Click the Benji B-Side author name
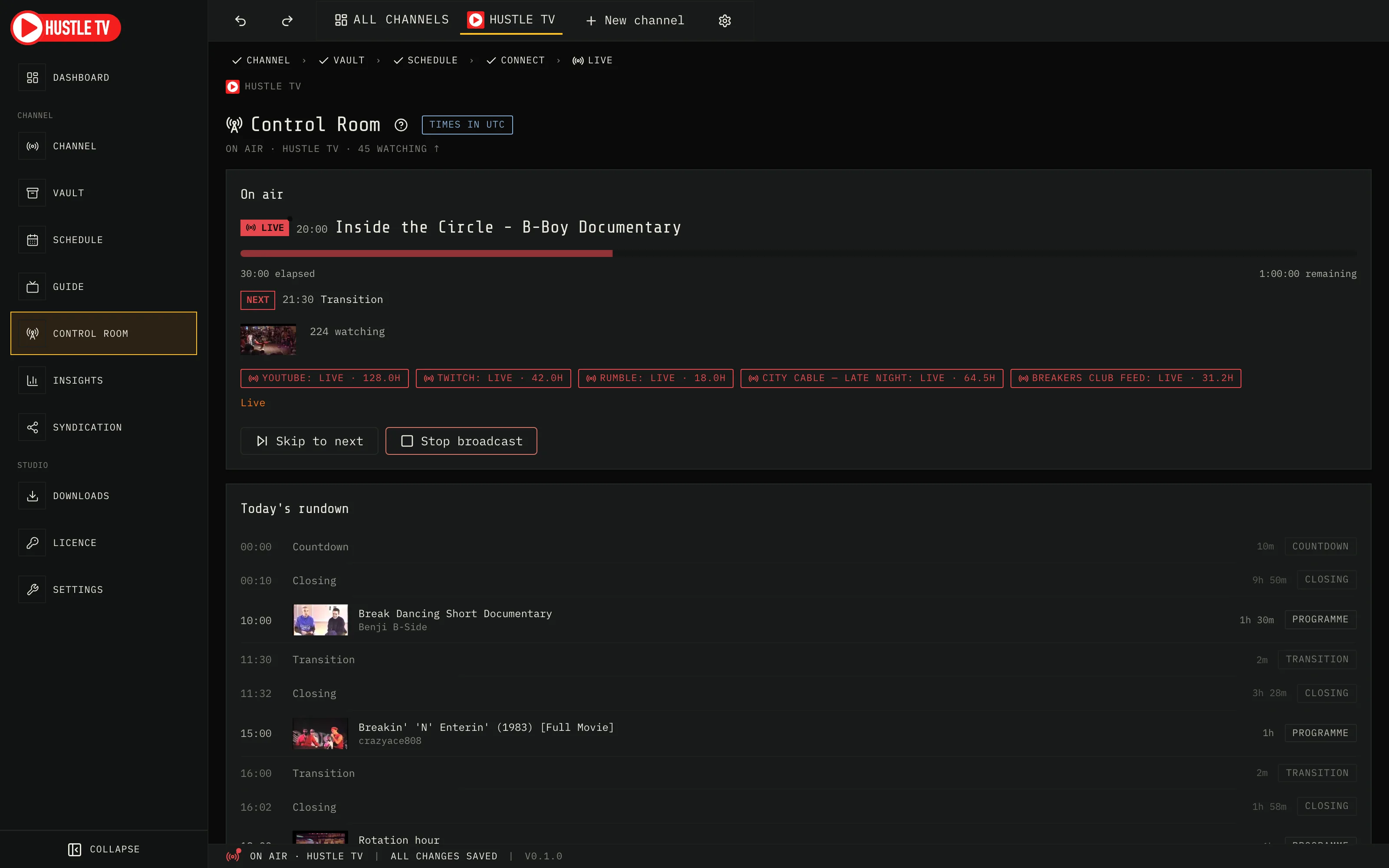1389x868 pixels. pos(392,627)
